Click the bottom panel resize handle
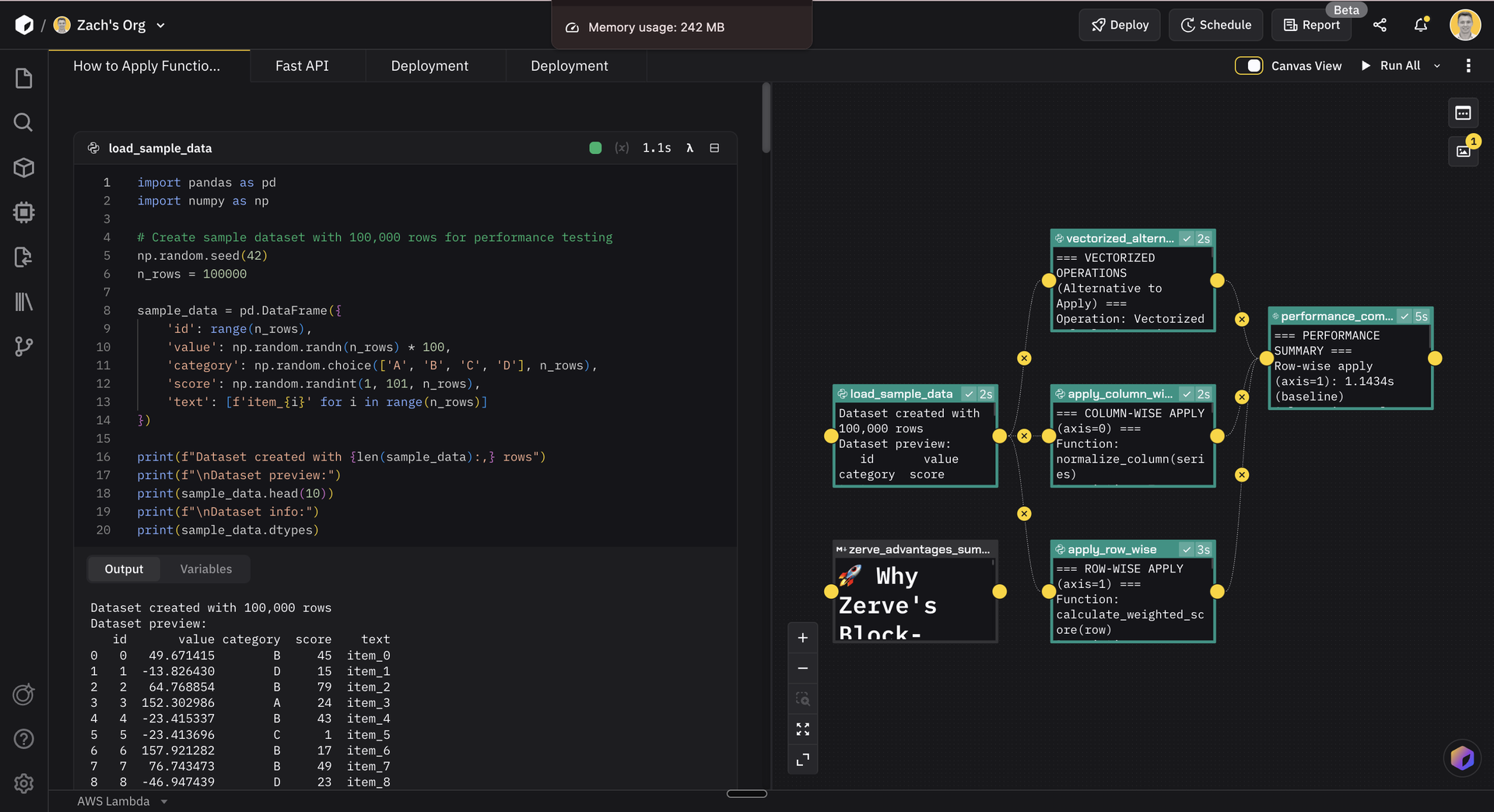Image resolution: width=1494 pixels, height=812 pixels. [747, 793]
